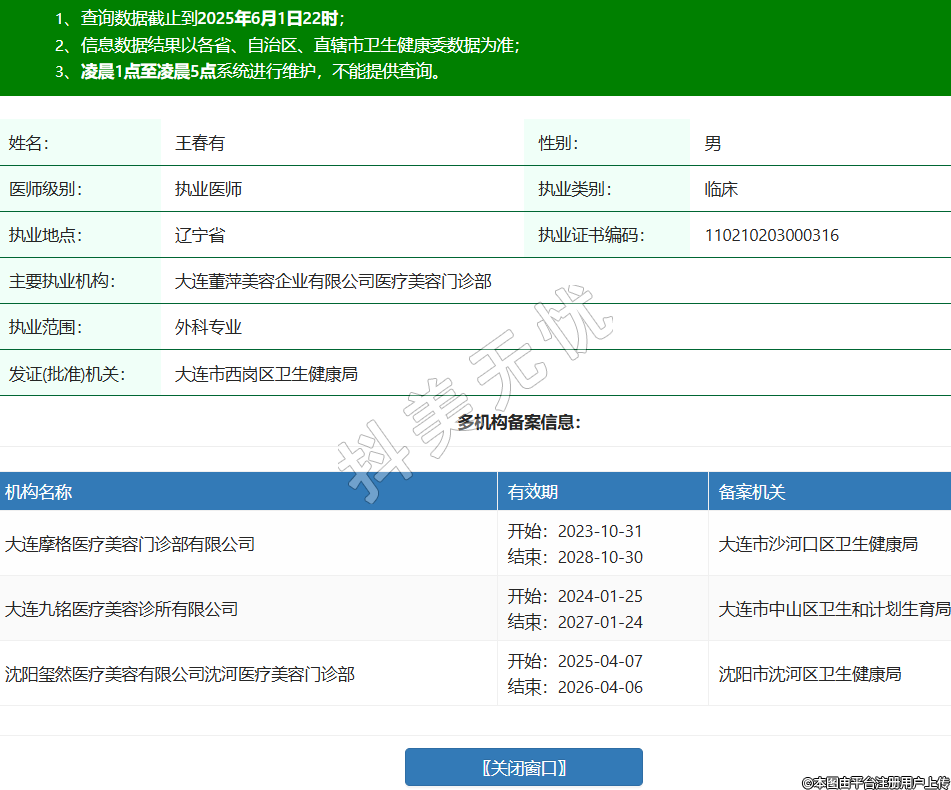Select the 沈阳玺然医疗美容有限公司沈河医疗美容门诊部 entry

point(180,674)
